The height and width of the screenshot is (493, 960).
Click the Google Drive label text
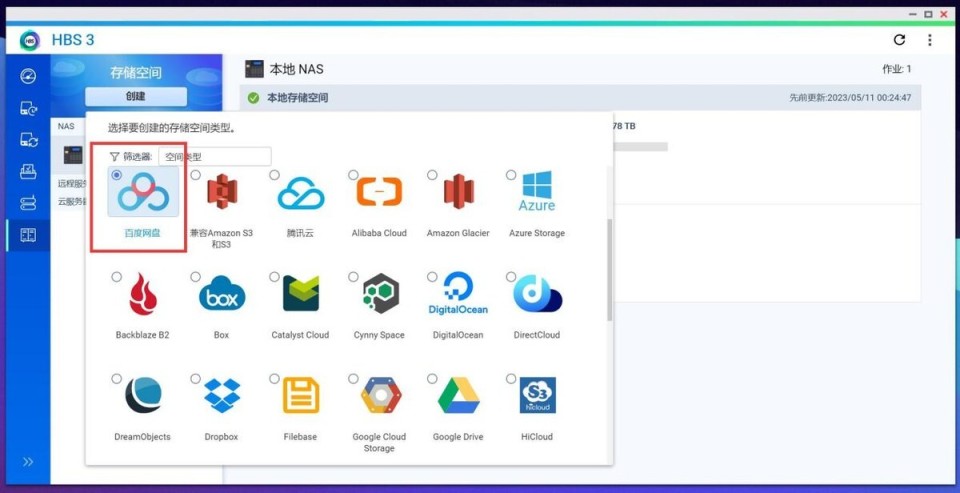(x=458, y=437)
